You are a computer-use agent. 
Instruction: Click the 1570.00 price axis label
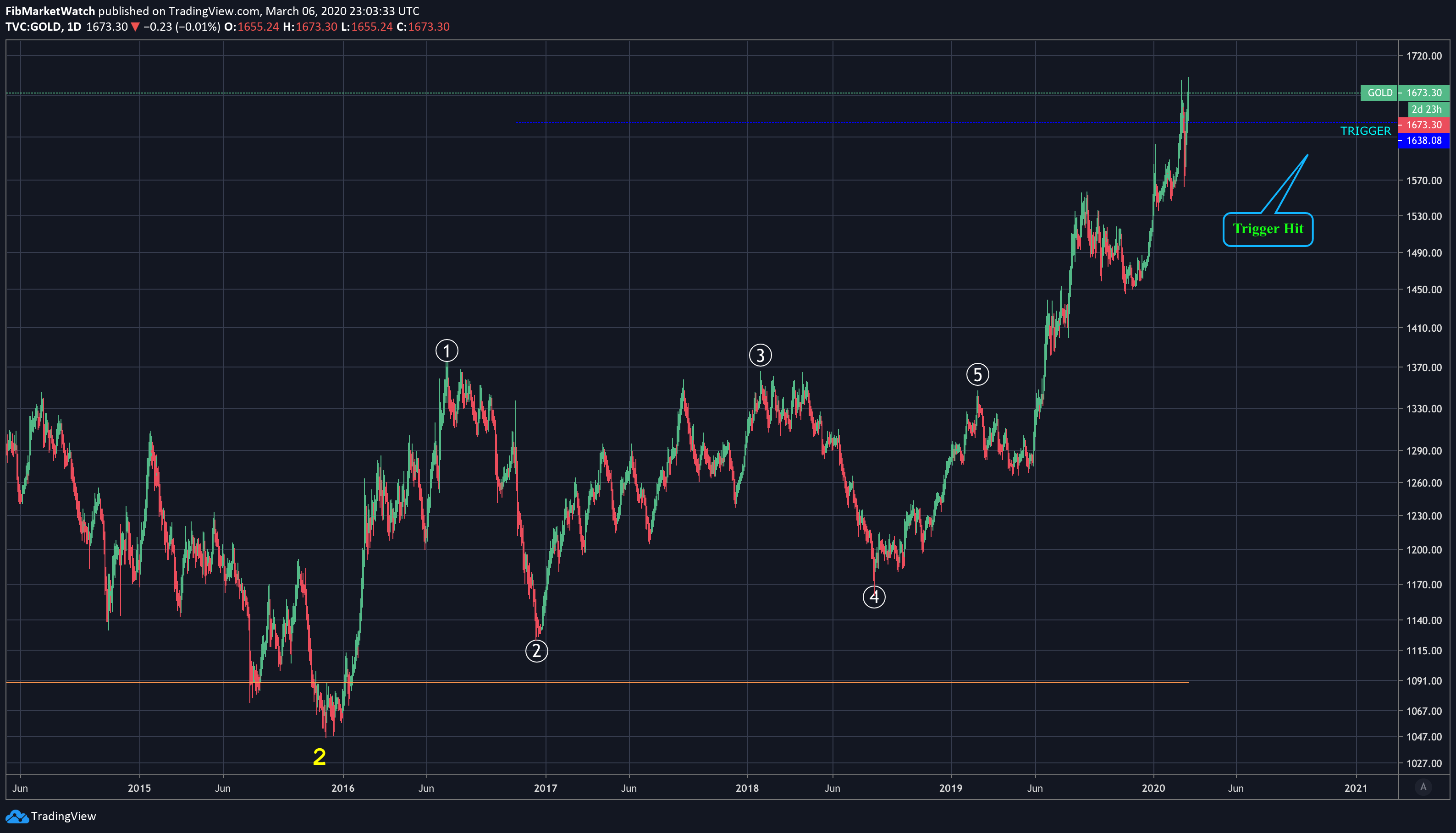(x=1424, y=181)
